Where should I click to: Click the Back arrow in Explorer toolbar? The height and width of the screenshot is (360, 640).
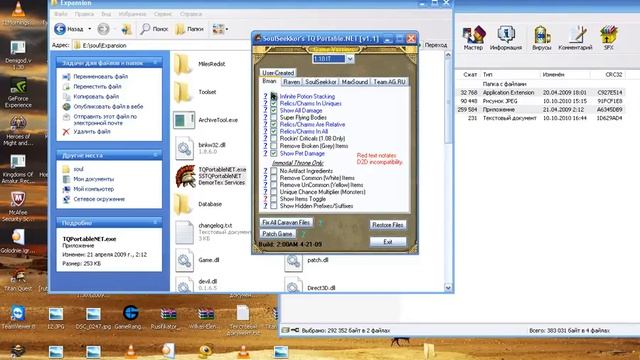(60, 29)
